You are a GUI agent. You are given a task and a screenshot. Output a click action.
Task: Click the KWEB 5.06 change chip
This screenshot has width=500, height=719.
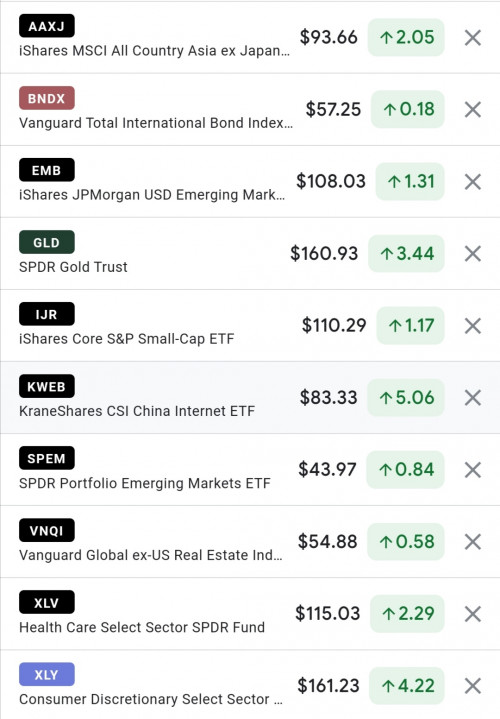pos(406,398)
